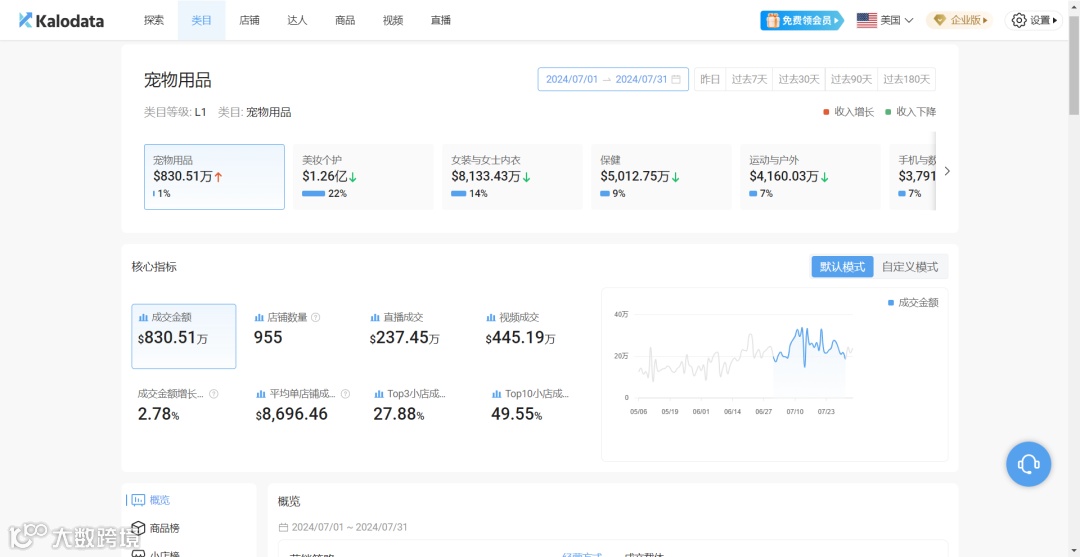Click the US flag icon
Viewport: 1080px width, 557px height.
click(x=866, y=21)
